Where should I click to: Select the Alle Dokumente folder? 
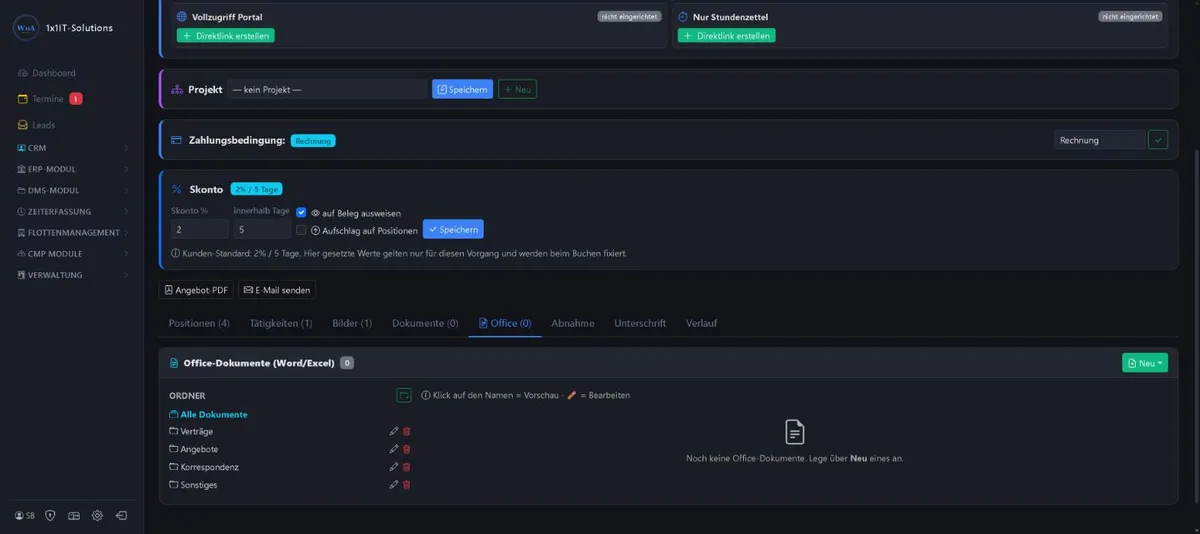click(x=208, y=414)
